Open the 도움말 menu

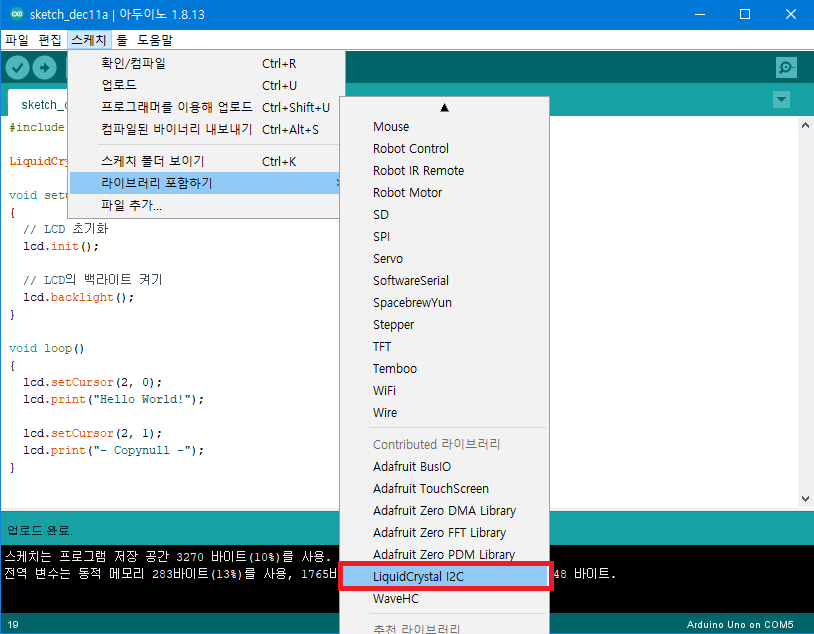(155, 40)
